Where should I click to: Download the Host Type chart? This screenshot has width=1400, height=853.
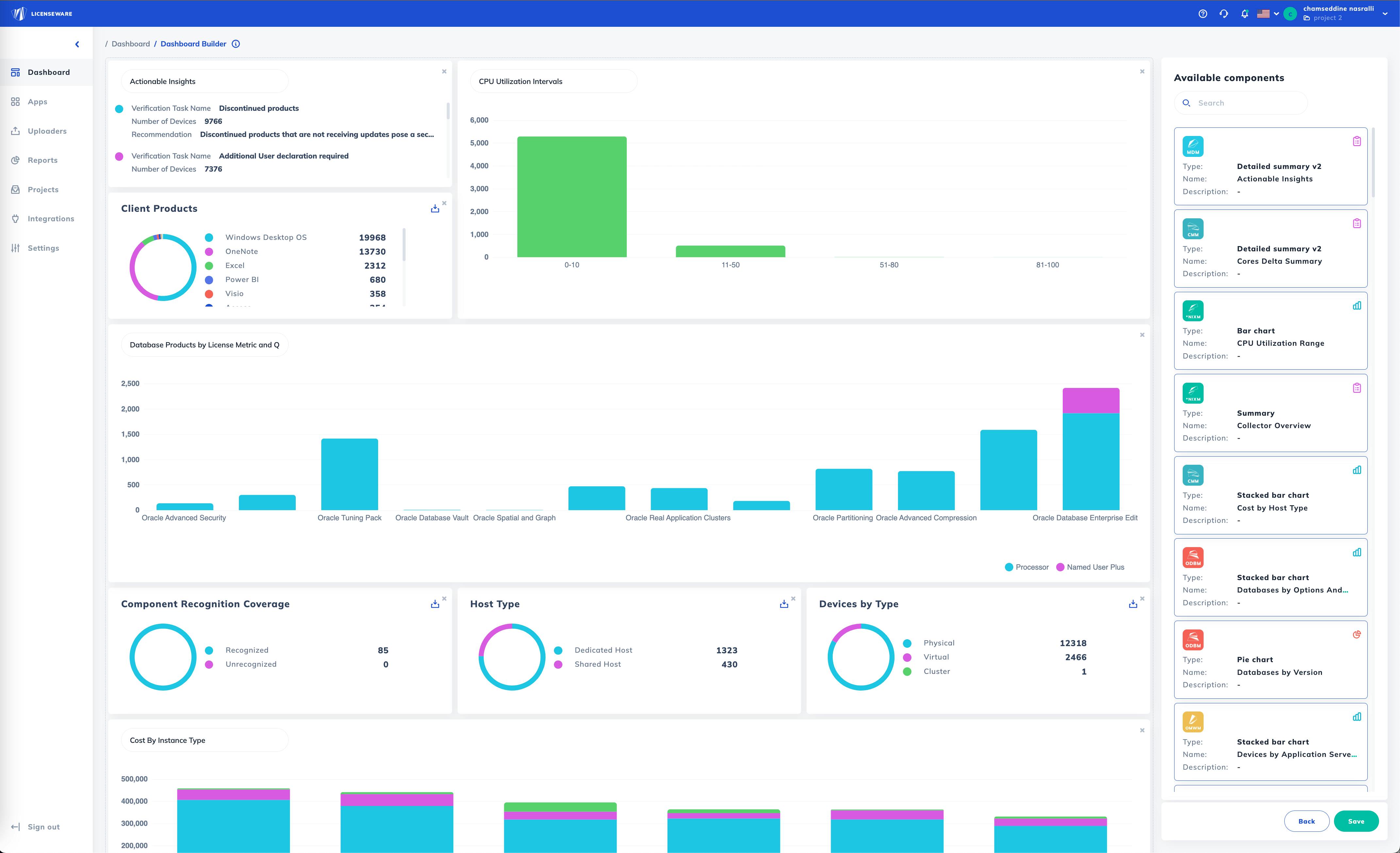[x=784, y=604]
